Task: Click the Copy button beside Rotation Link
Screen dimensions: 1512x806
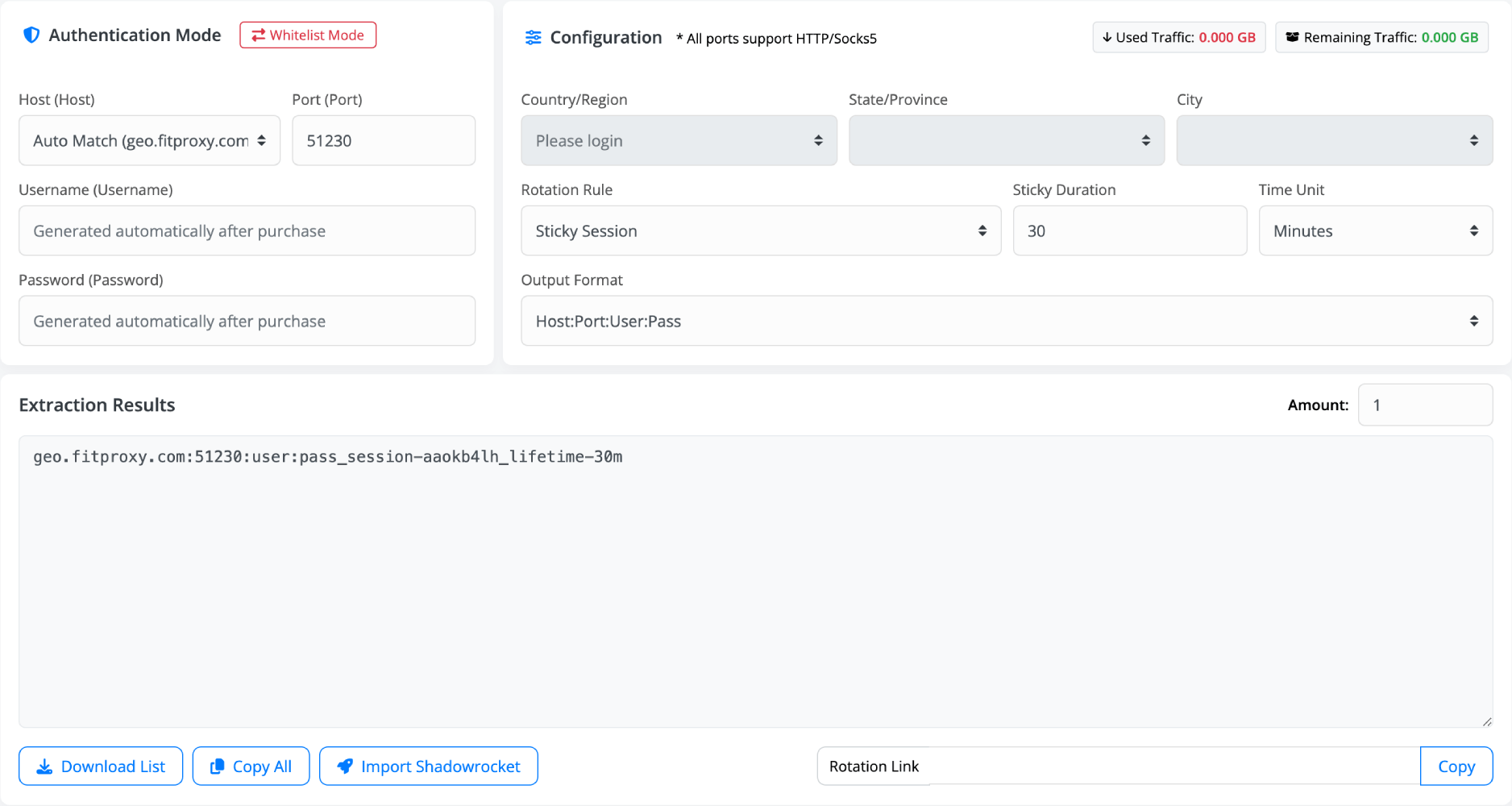Action: [1456, 766]
